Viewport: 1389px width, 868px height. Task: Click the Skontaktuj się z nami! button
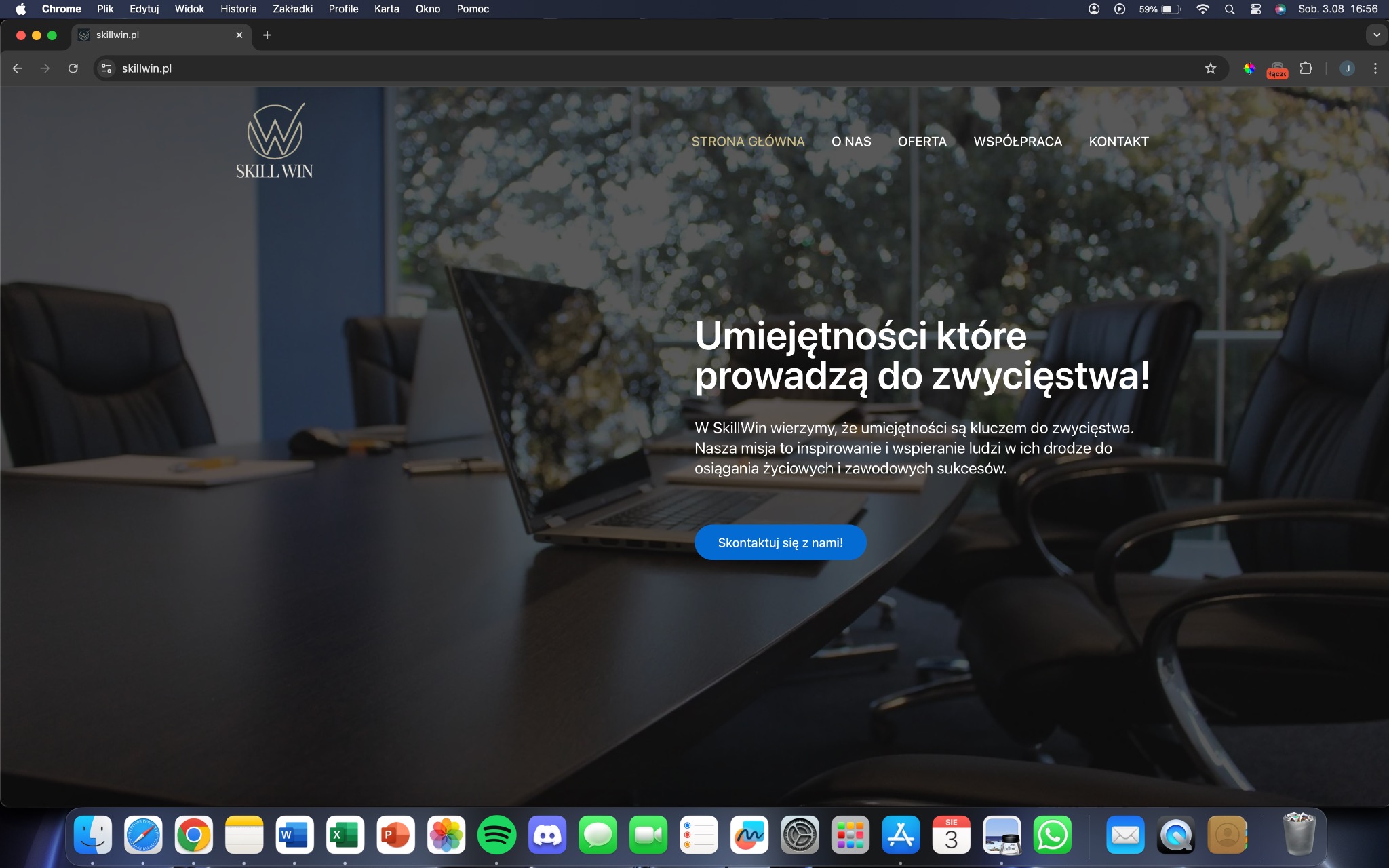point(781,542)
